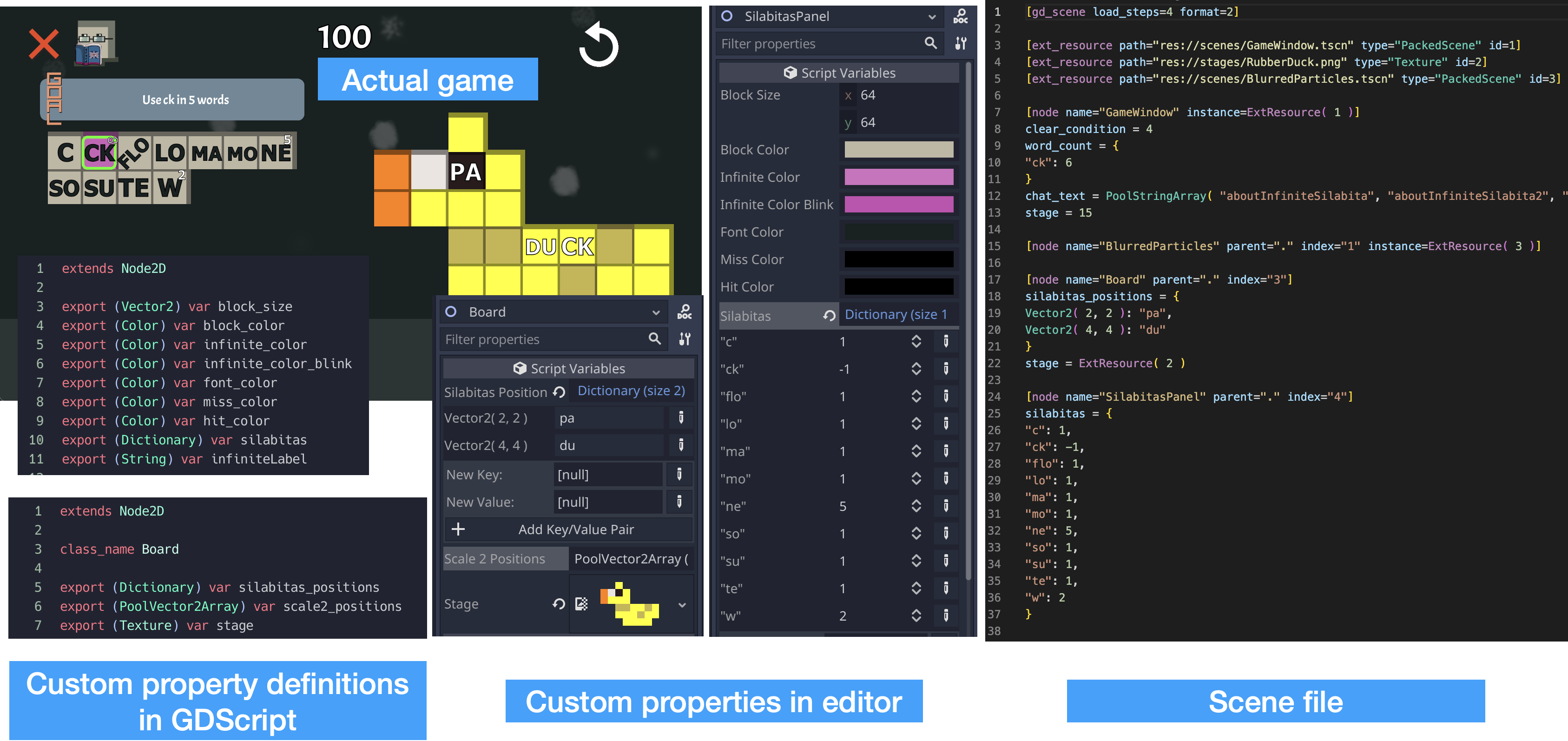
Task: Open the Board node dropdown
Action: point(656,312)
